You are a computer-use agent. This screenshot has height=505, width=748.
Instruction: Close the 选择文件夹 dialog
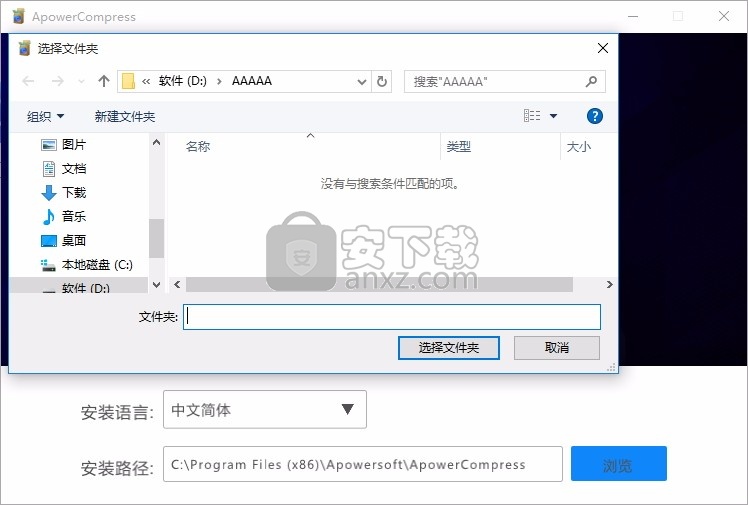(603, 48)
